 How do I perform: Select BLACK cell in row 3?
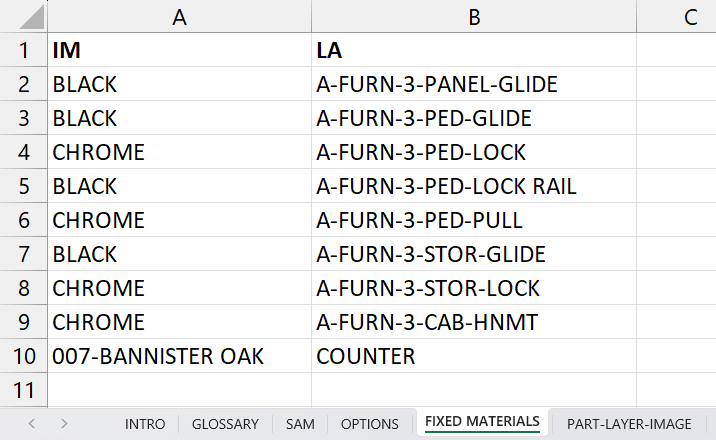179,118
